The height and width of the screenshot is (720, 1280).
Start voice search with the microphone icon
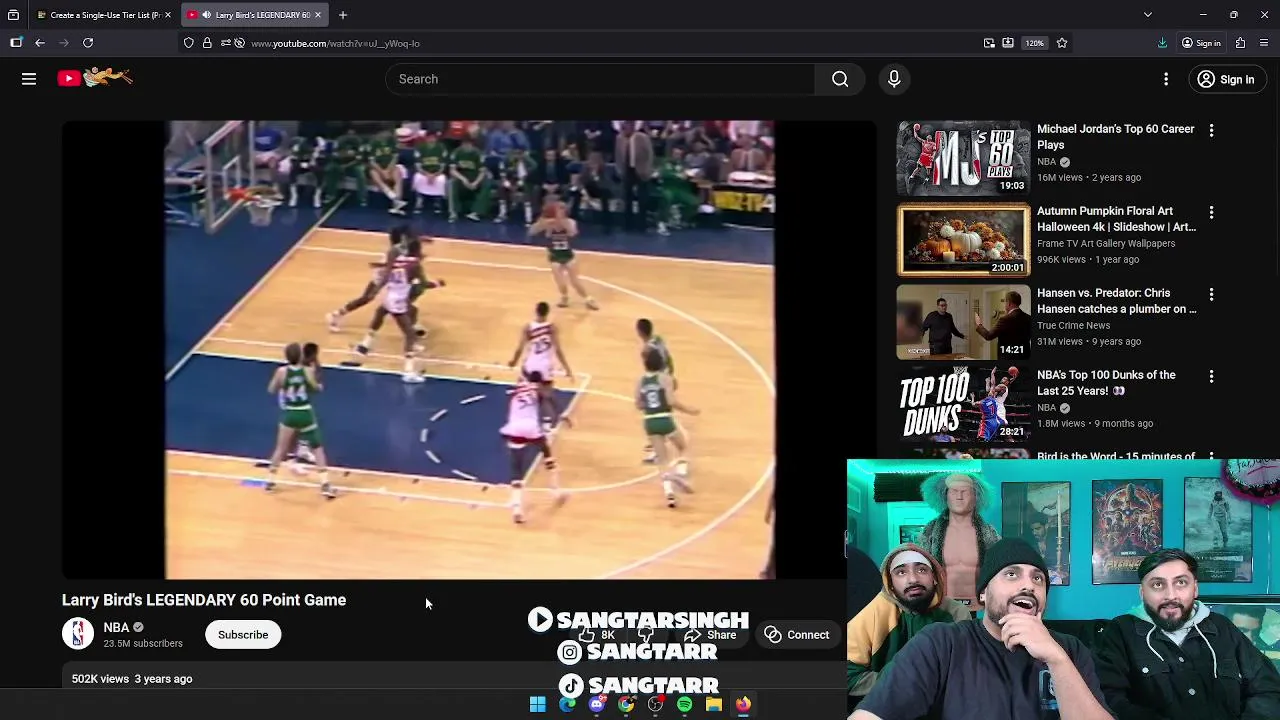[x=894, y=79]
